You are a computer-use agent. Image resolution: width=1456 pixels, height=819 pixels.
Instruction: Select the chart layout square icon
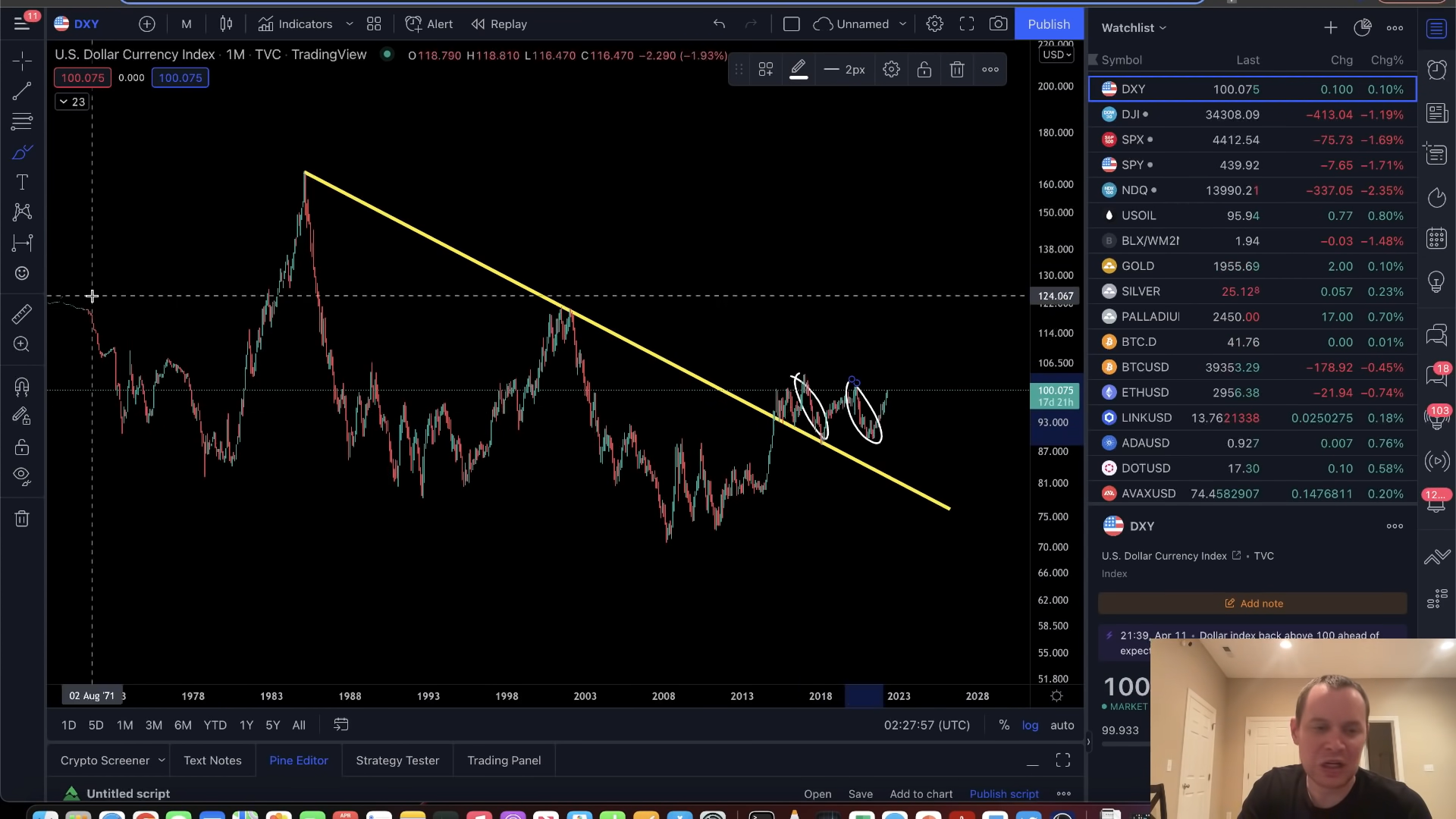[x=792, y=24]
